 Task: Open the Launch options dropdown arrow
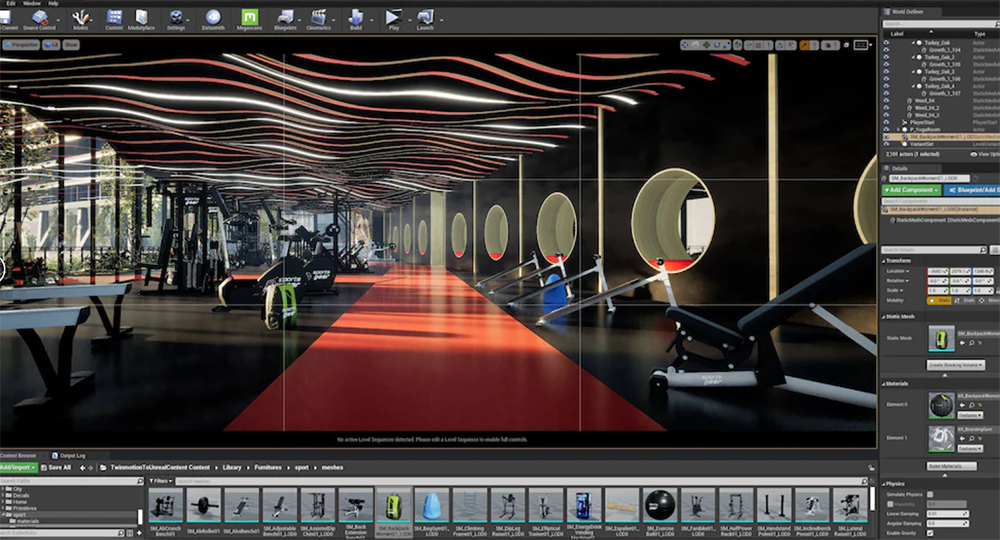[x=440, y=20]
